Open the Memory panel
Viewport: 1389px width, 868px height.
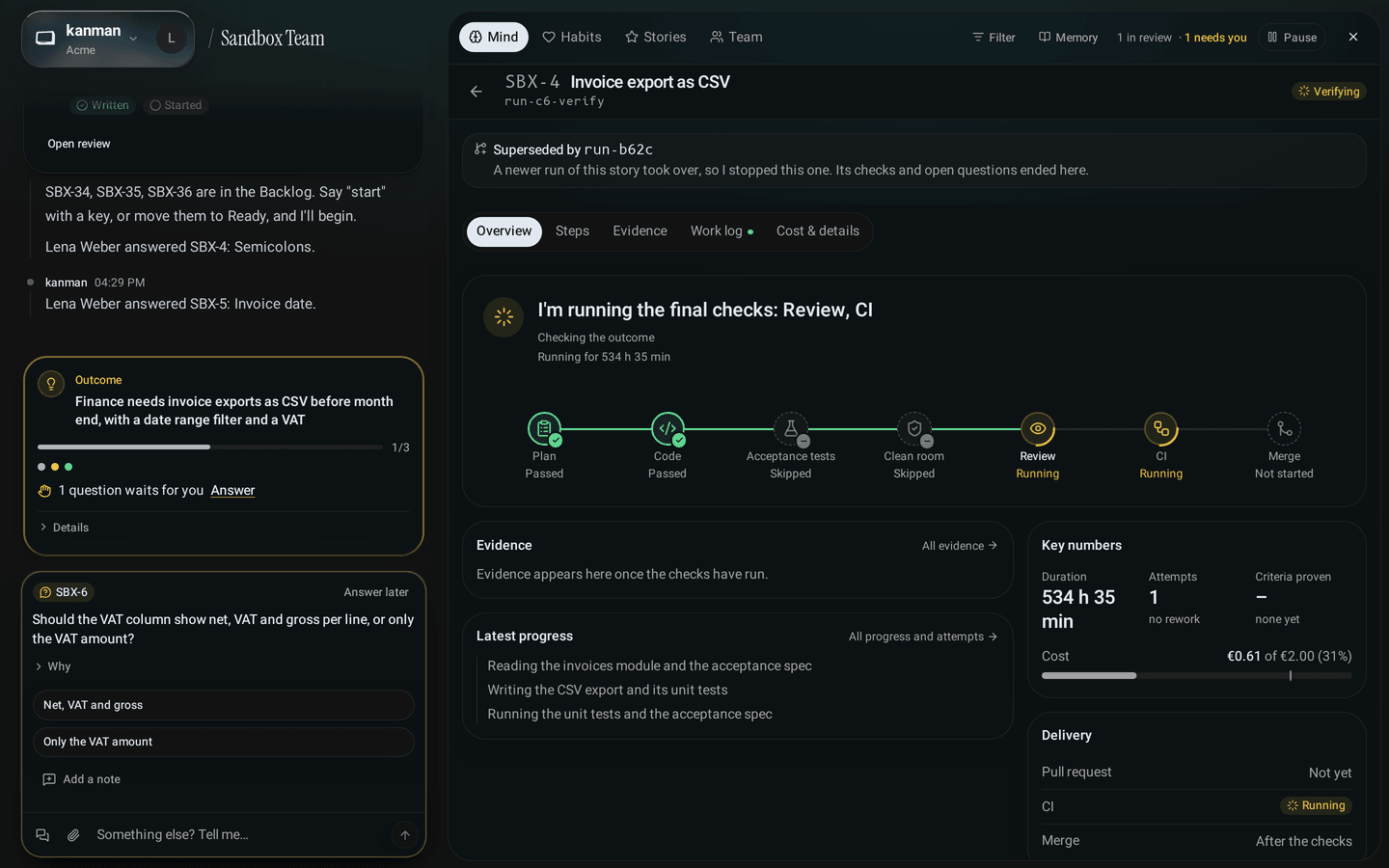pos(1068,38)
